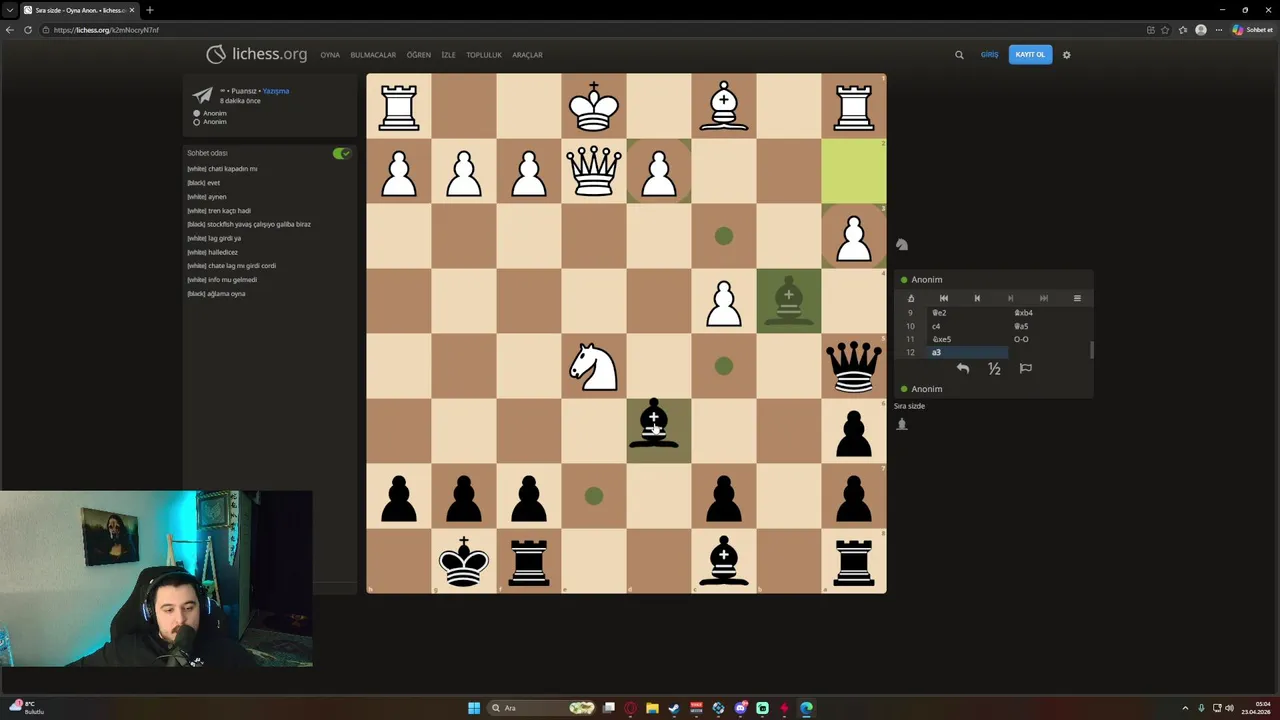Step forward one move in move list
Screen dimensions: 1280x720
point(1010,298)
